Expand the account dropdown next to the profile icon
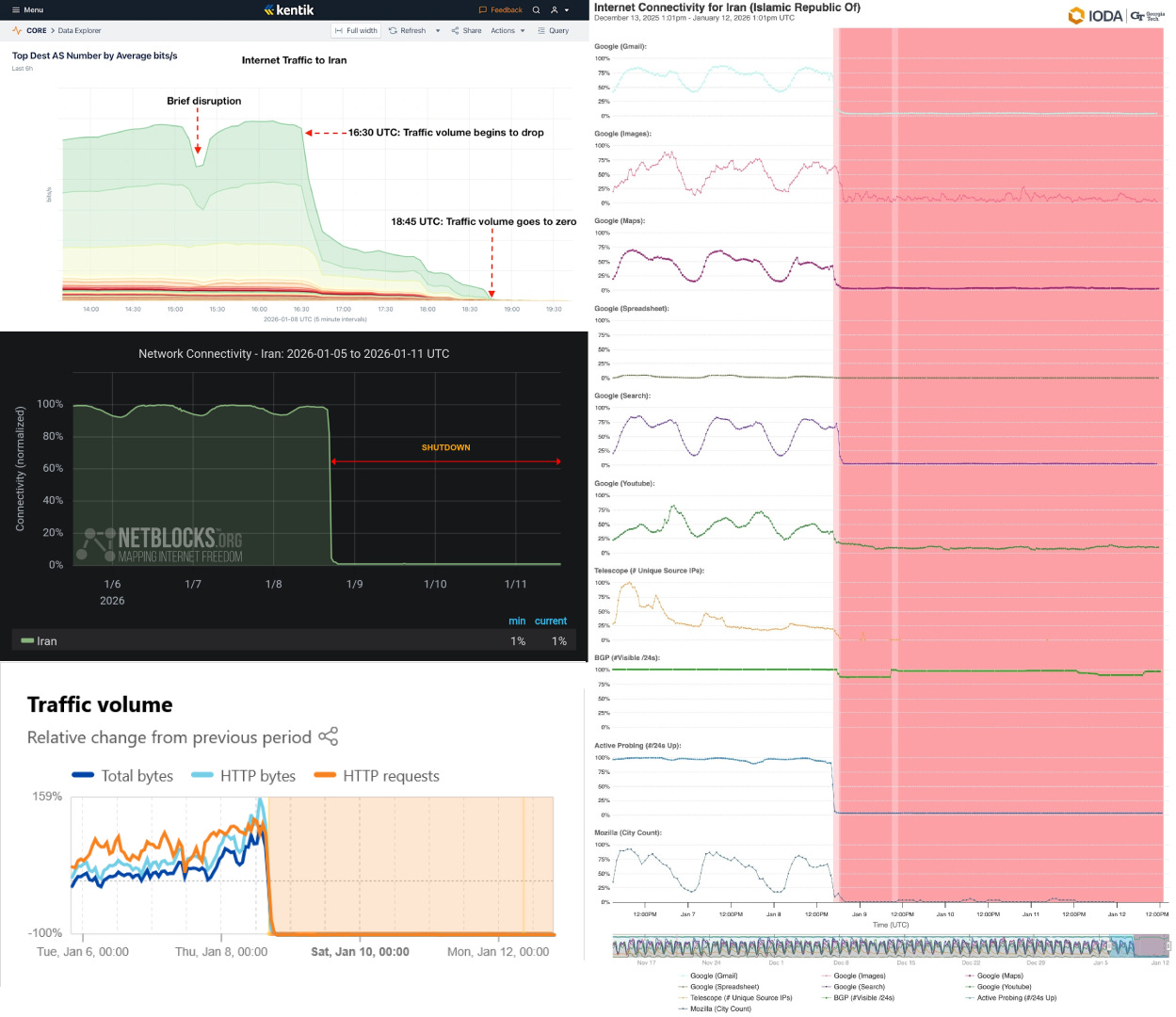The height and width of the screenshot is (1017, 1176). 567,9
